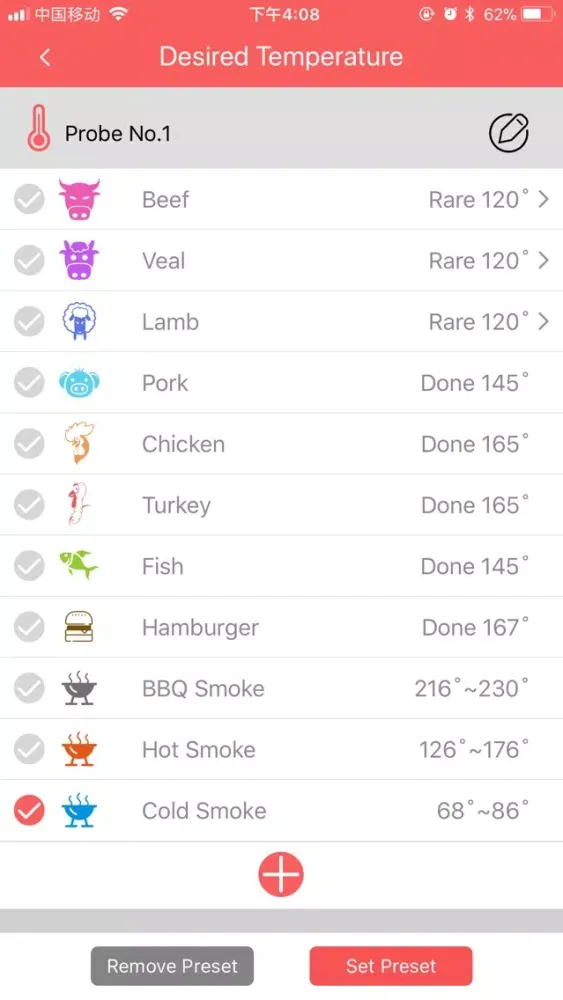Tap the red thermometer probe icon
This screenshot has height=1000, width=563.
38,128
